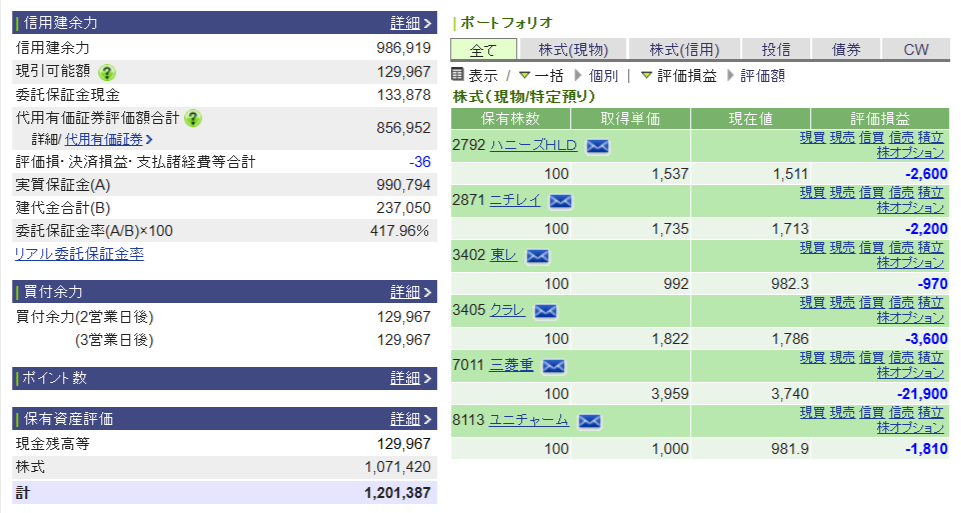Click 株オプション link for 三菱重
Viewport: 961px width, 513px height.
pyautogui.click(x=910, y=372)
